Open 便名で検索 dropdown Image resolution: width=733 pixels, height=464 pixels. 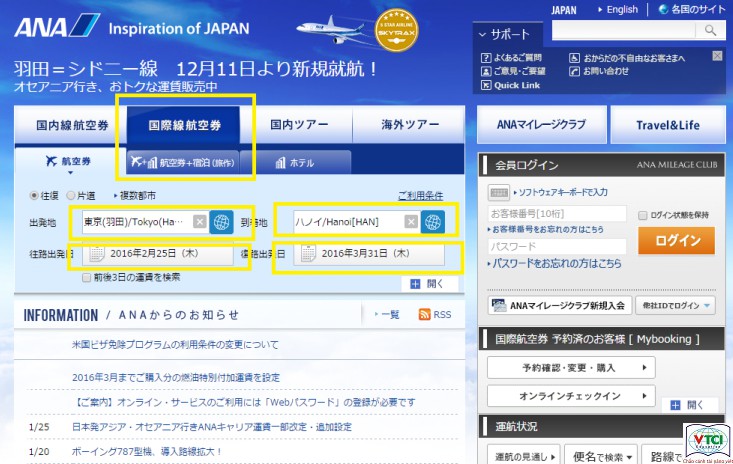pos(601,456)
